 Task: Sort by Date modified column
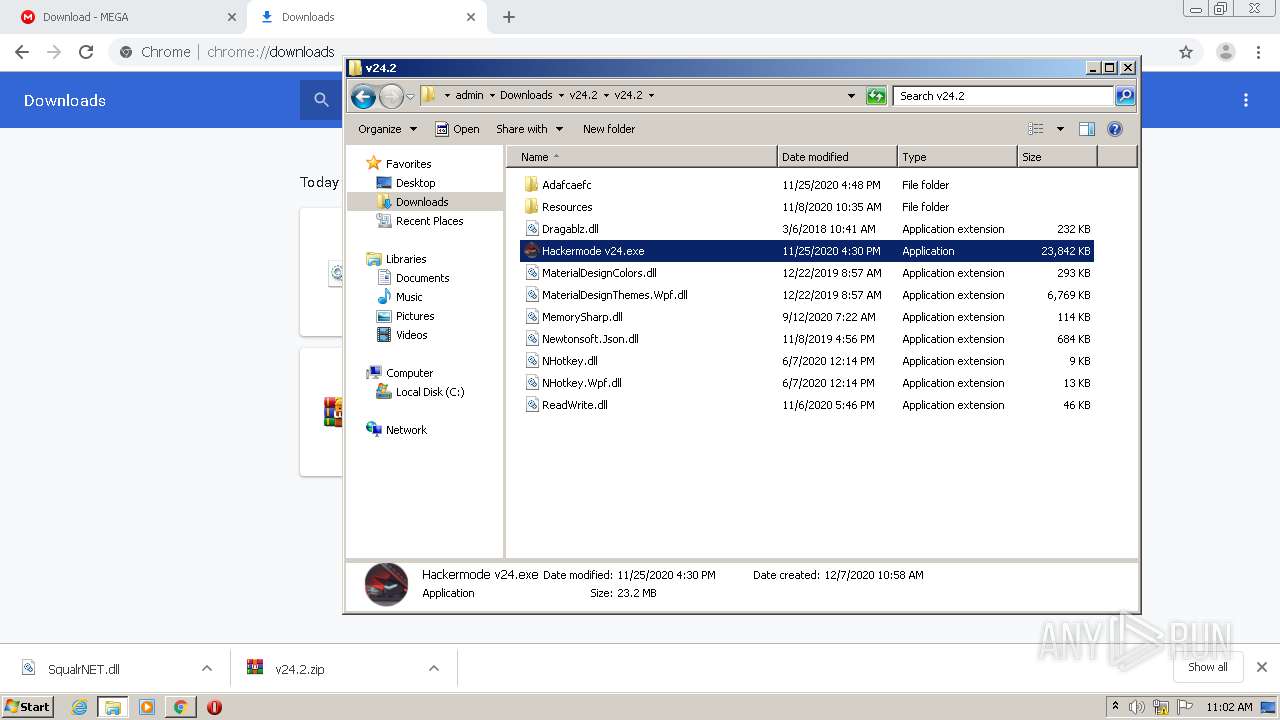click(x=837, y=157)
